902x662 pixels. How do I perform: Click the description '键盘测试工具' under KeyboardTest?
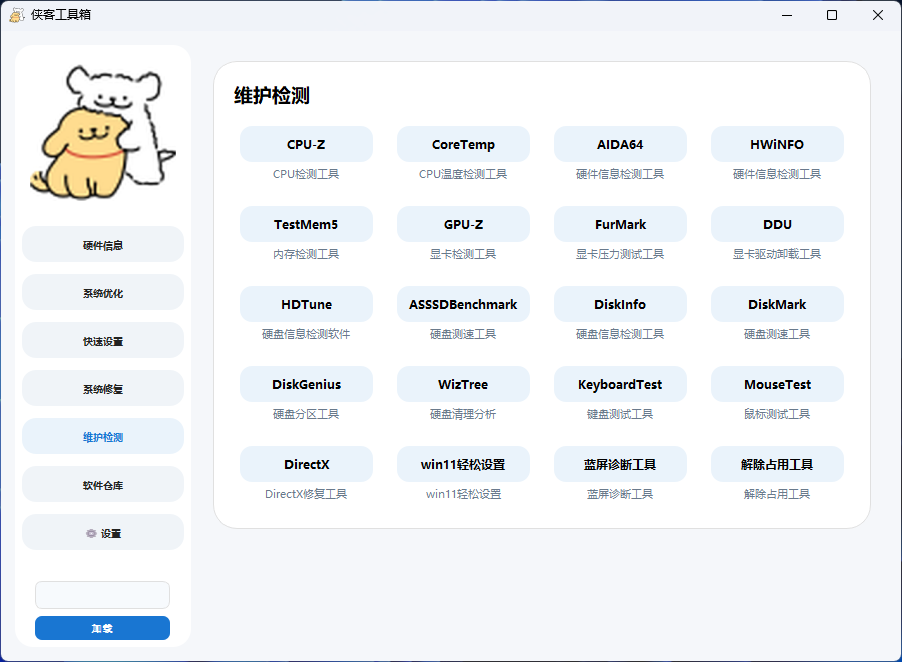620,414
